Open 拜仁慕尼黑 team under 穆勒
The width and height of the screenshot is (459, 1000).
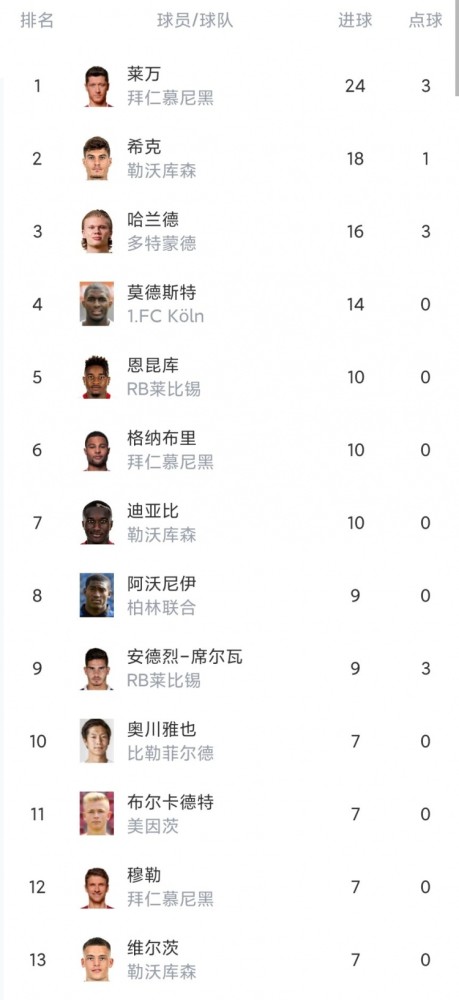[170, 899]
